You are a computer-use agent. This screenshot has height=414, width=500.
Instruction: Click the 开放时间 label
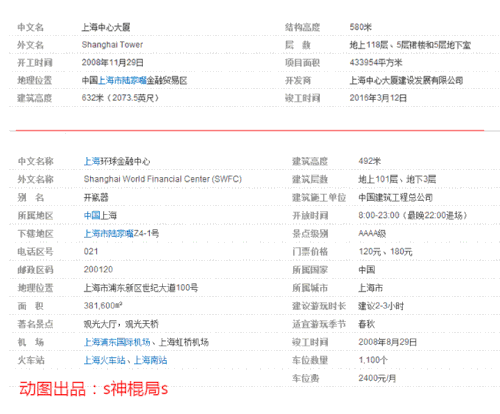310,215
